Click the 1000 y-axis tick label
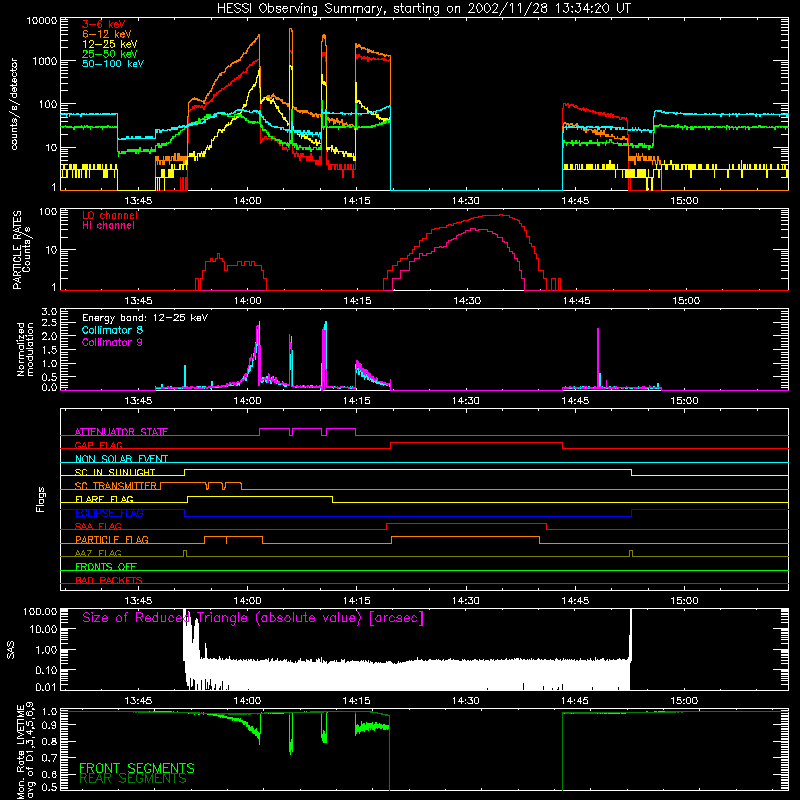Screen dimensions: 800x800 point(45,61)
